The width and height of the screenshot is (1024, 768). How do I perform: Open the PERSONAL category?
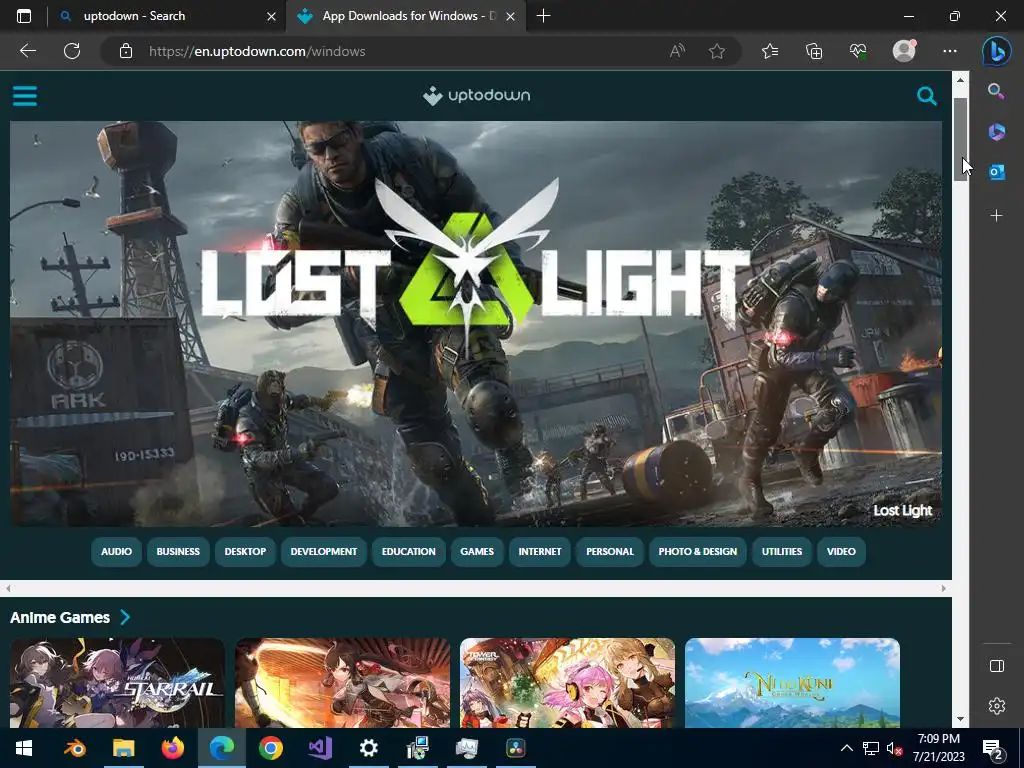tap(610, 551)
